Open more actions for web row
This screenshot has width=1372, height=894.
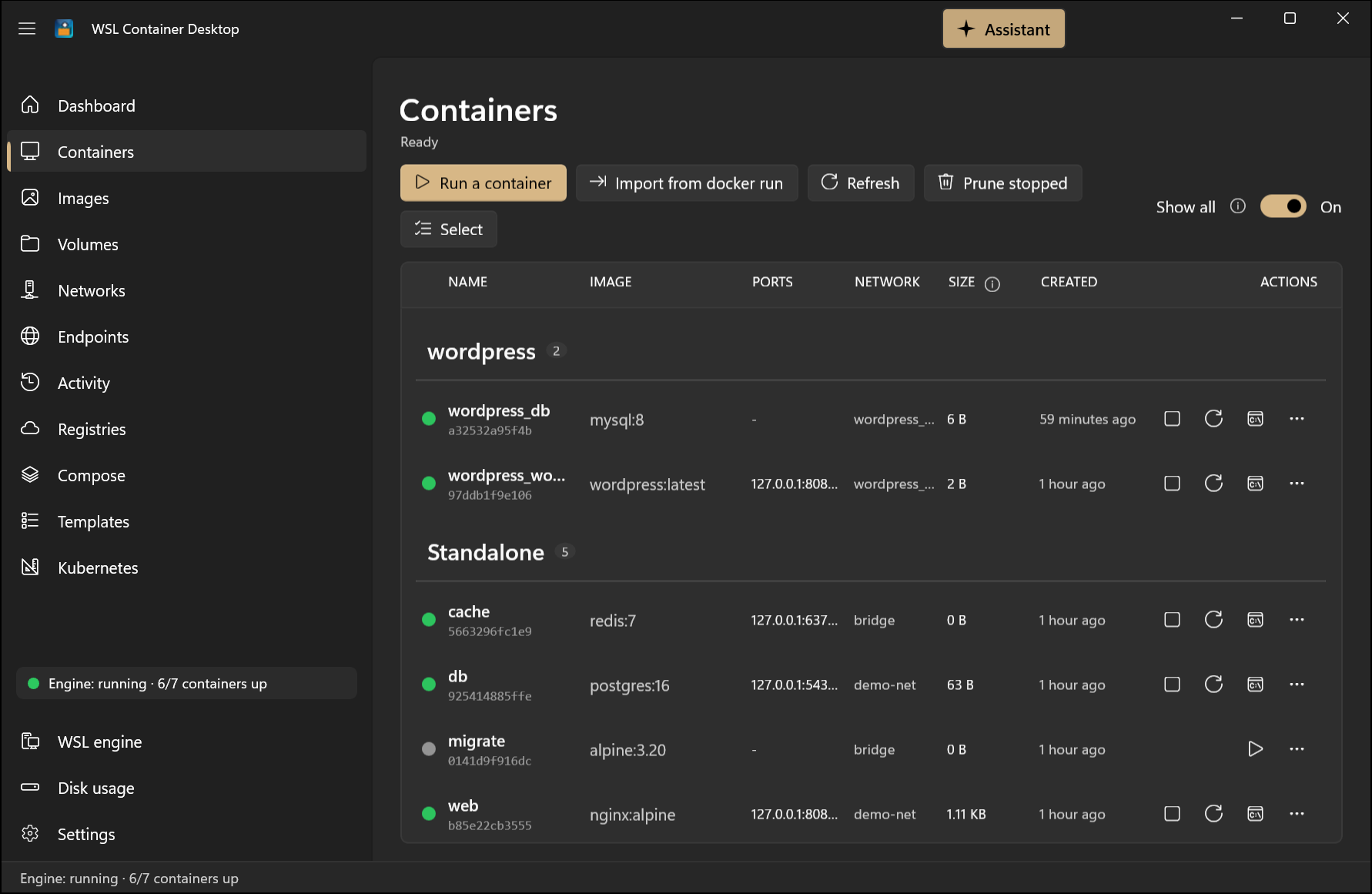[1297, 814]
